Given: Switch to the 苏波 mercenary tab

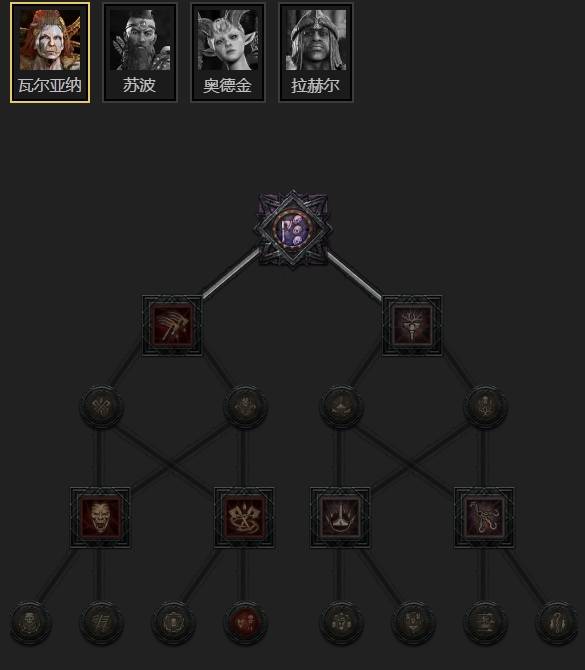Looking at the screenshot, I should click(140, 53).
